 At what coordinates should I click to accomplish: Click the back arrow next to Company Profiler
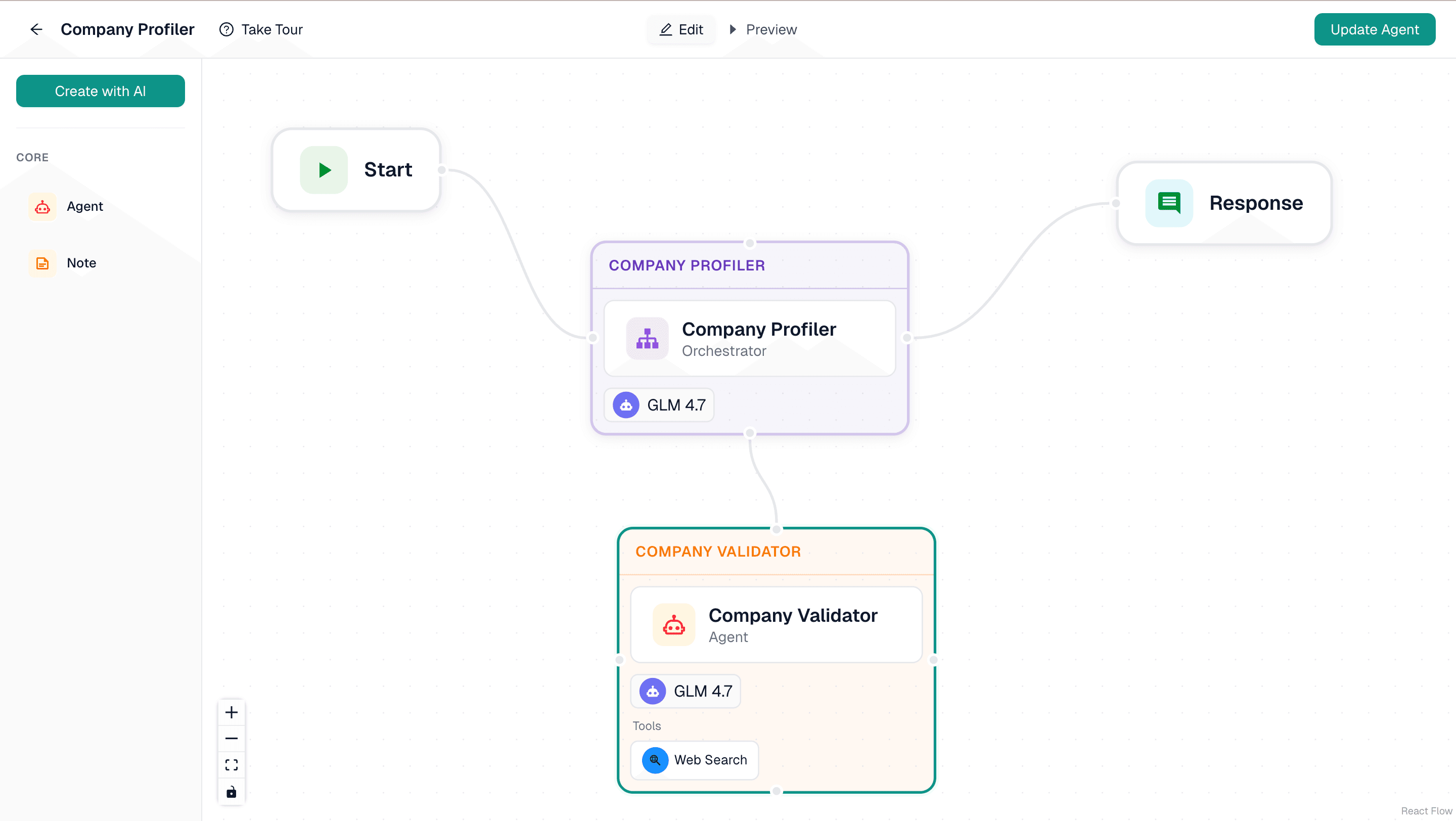click(36, 29)
